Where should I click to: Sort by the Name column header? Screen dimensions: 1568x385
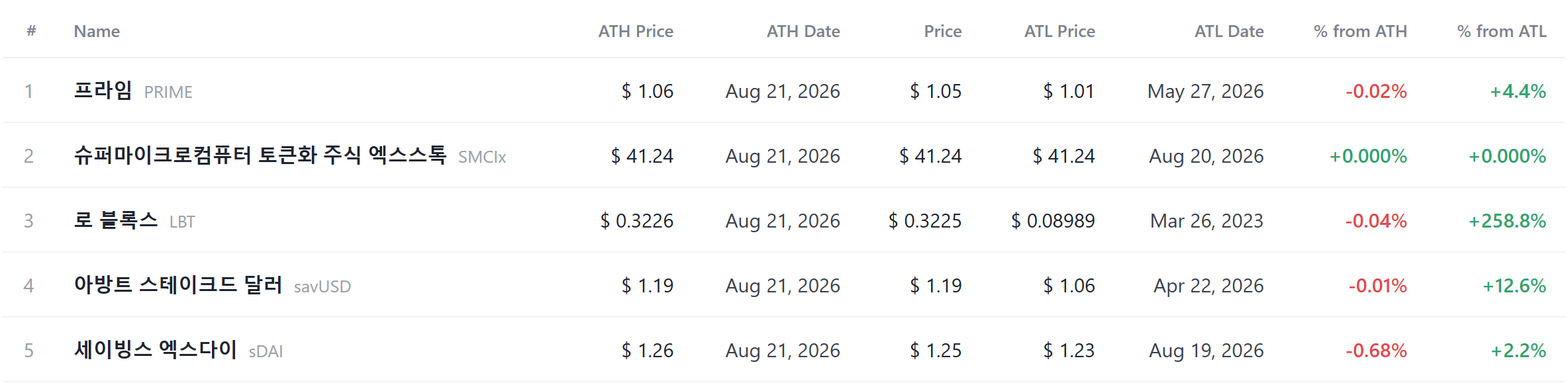(97, 31)
